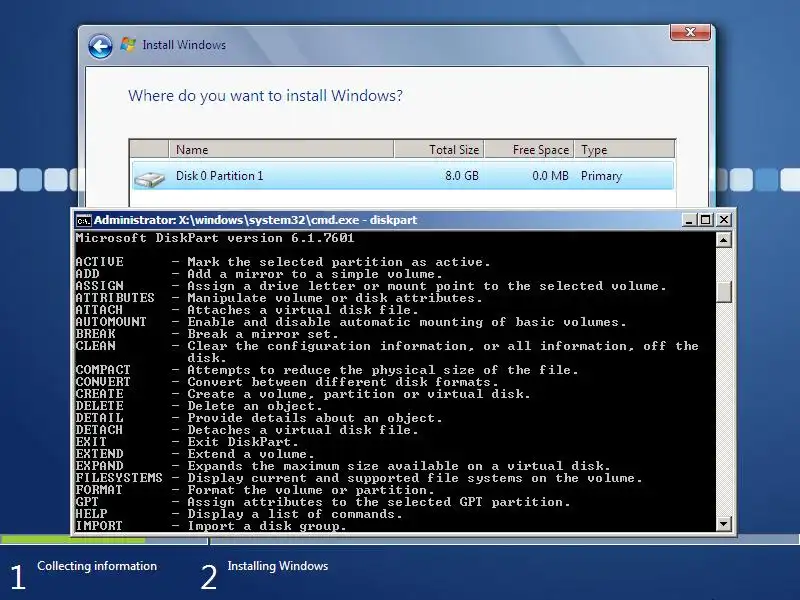Click the EXTEND command line

click(195, 454)
